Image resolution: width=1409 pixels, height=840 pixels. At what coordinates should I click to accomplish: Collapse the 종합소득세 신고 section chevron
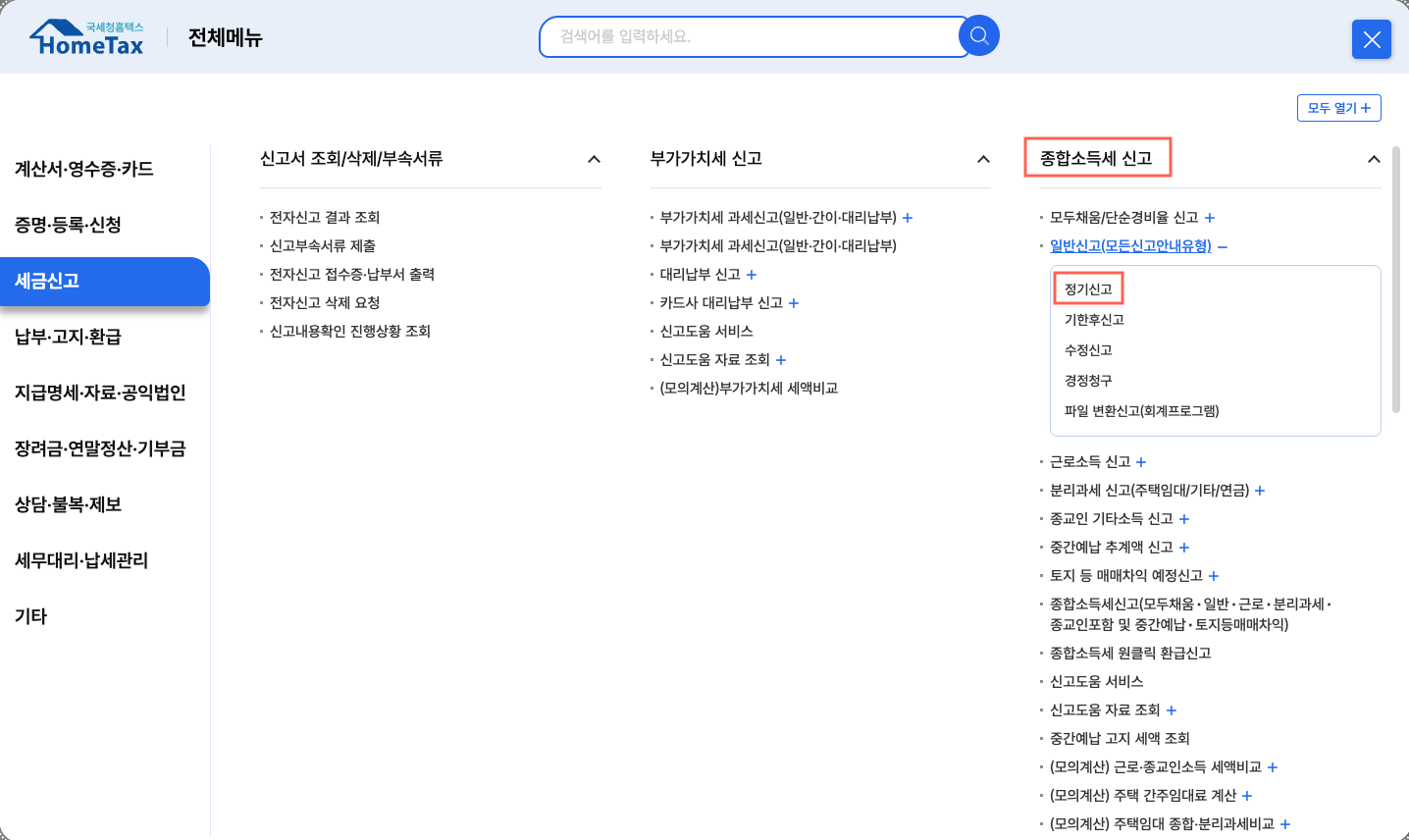click(x=1374, y=159)
